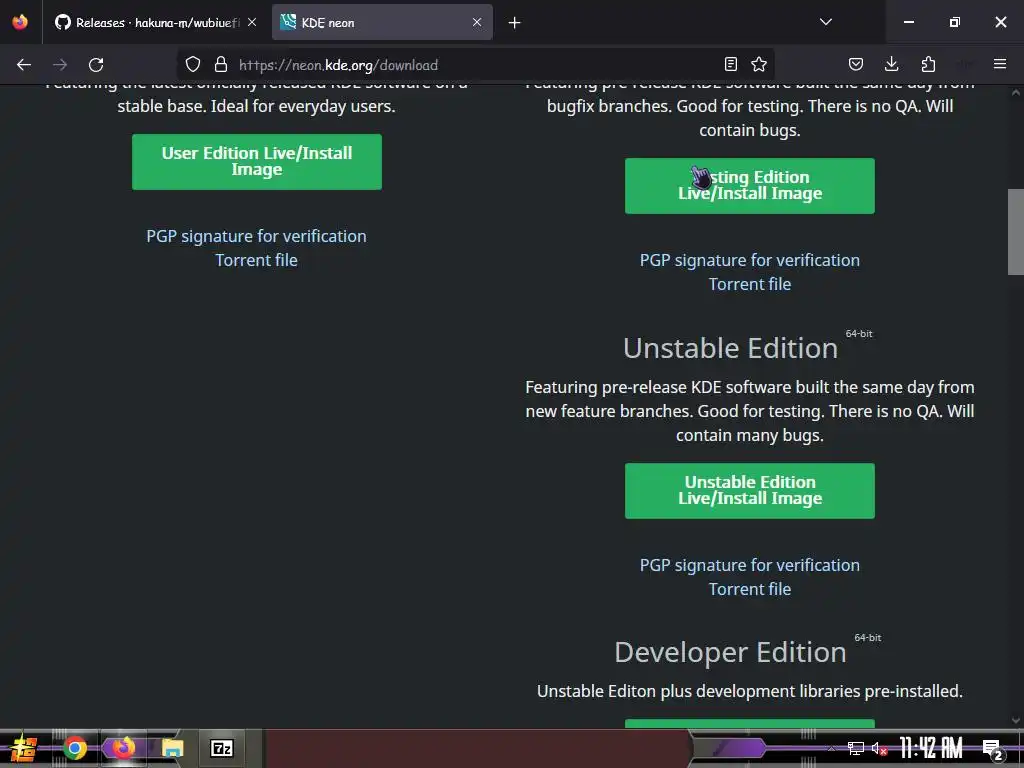Open the Extensions puzzle icon

click(x=928, y=64)
